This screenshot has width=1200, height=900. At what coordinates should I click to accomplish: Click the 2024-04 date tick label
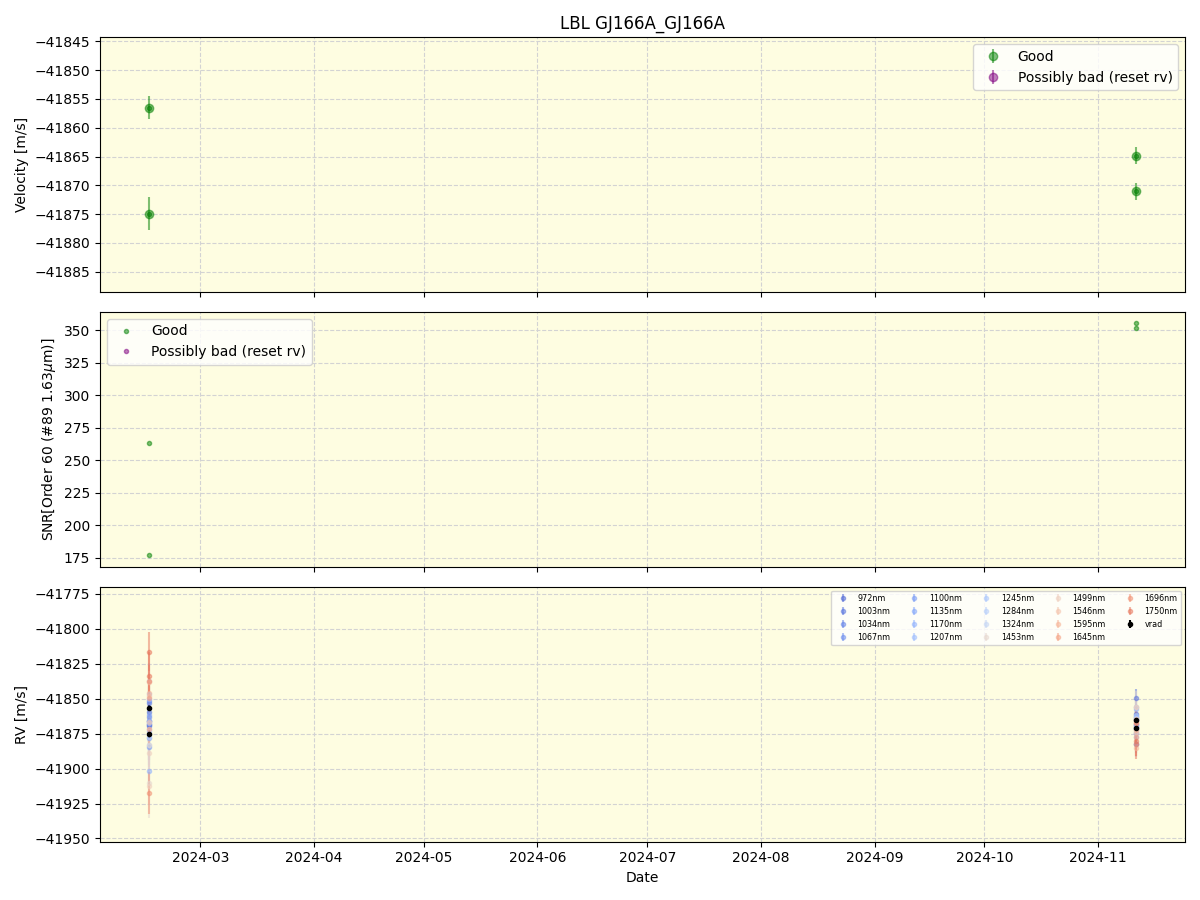coord(314,857)
